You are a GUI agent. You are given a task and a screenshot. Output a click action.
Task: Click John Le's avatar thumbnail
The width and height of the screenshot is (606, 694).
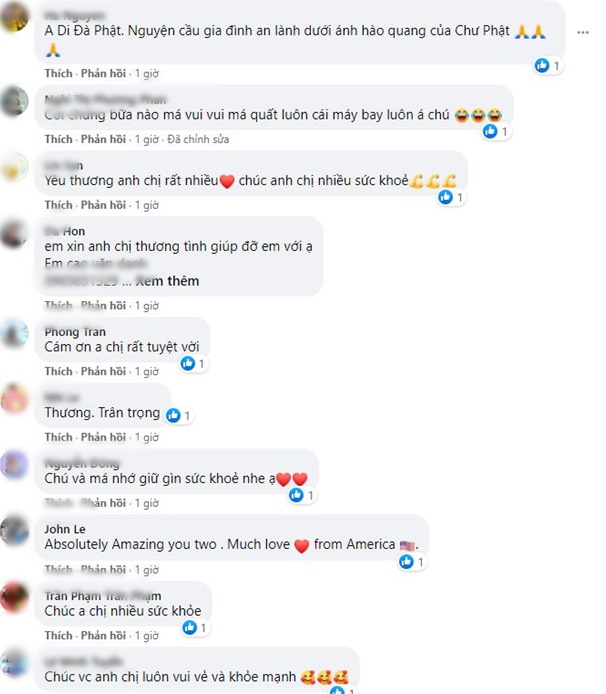pyautogui.click(x=15, y=530)
